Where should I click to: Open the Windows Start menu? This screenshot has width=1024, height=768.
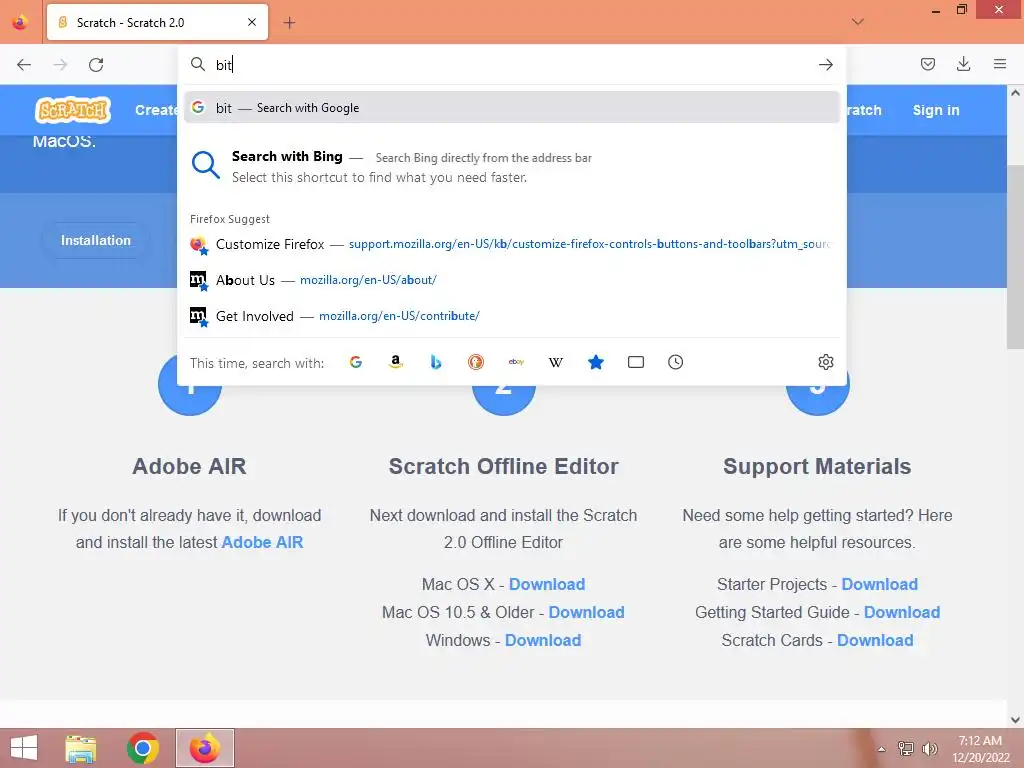click(x=24, y=748)
